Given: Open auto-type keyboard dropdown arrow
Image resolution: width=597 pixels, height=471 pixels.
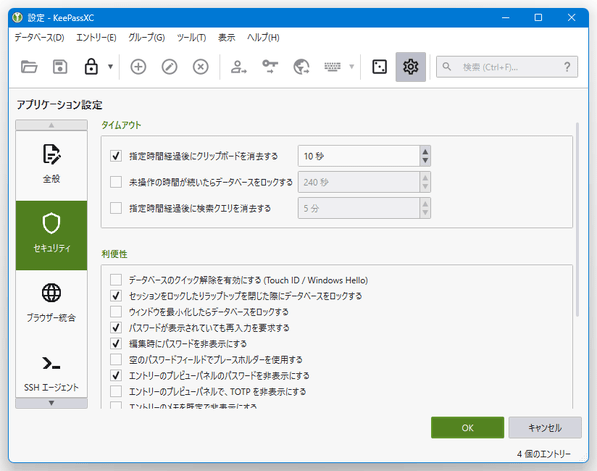Looking at the screenshot, I should point(351,67).
